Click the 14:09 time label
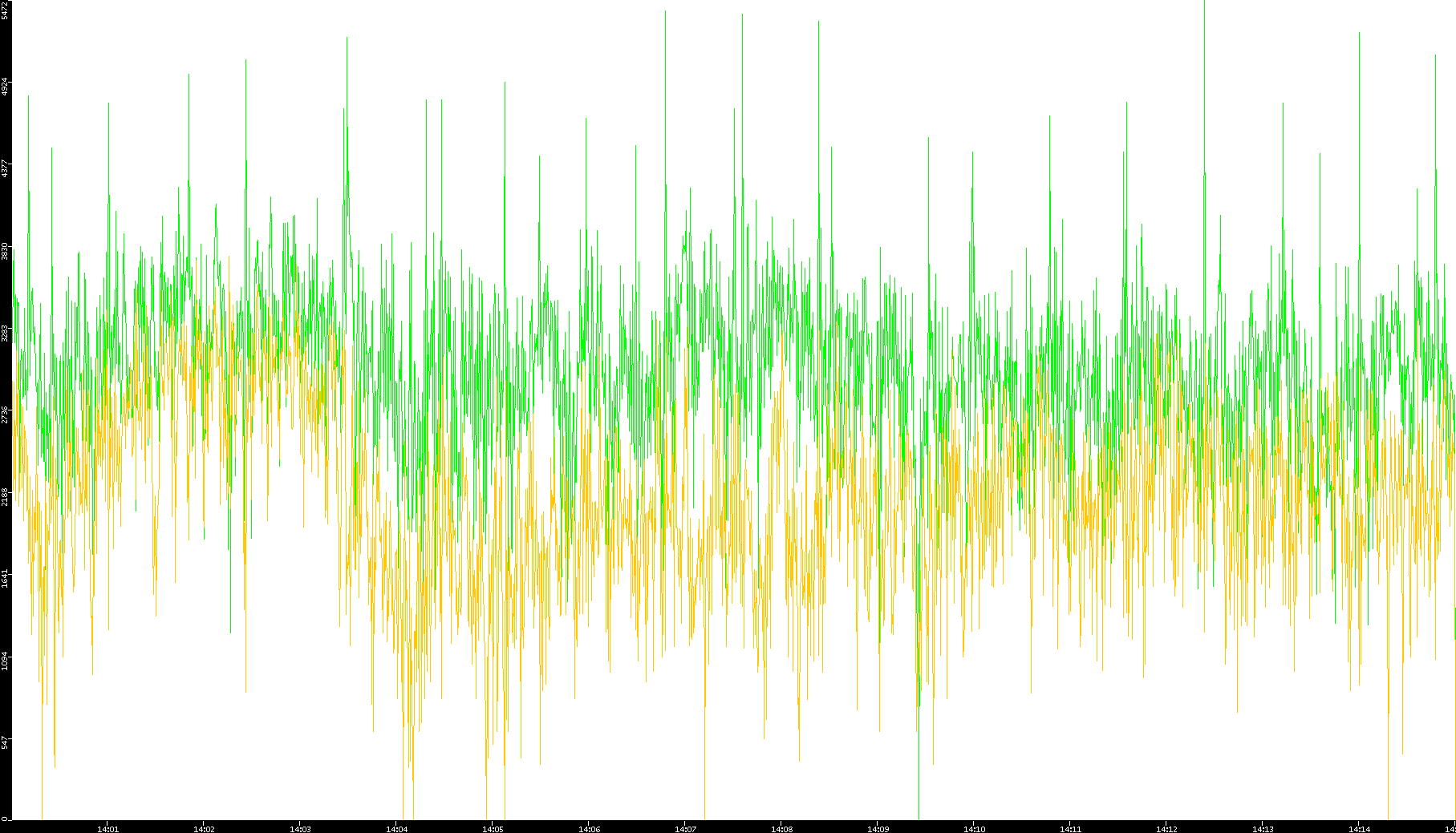This screenshot has height=833, width=1456. (x=878, y=828)
